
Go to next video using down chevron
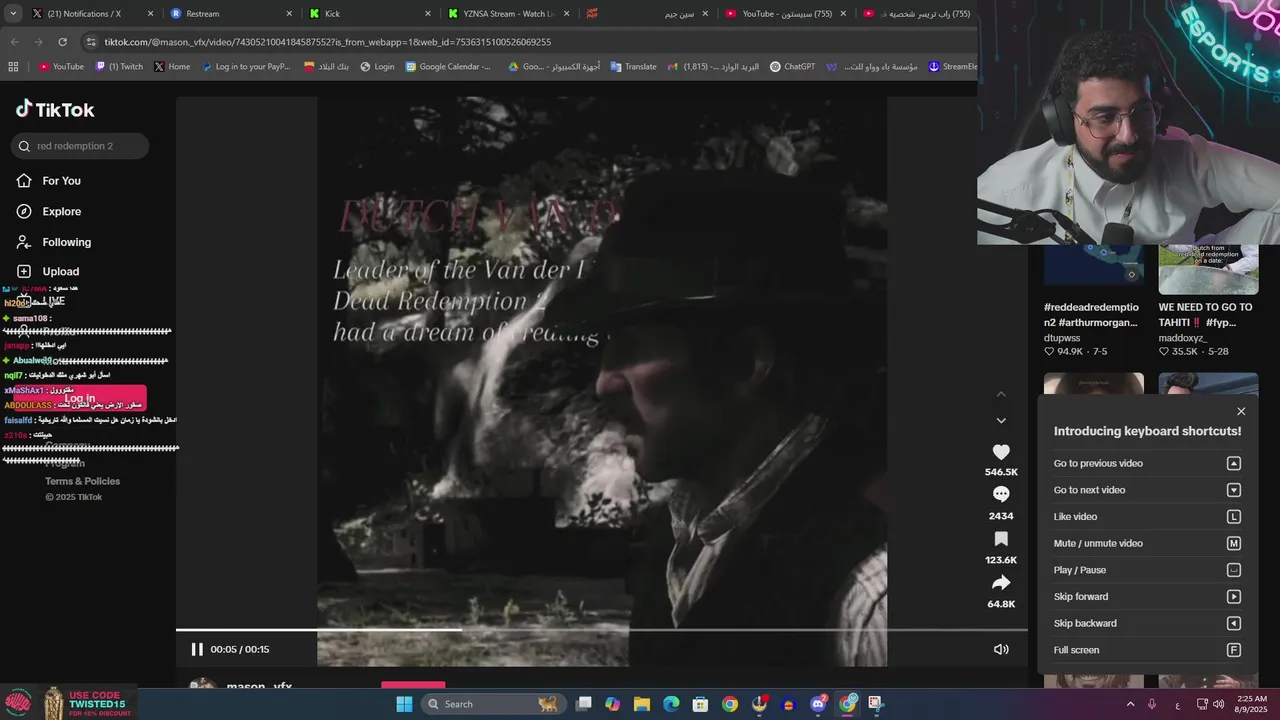[x=1001, y=421]
